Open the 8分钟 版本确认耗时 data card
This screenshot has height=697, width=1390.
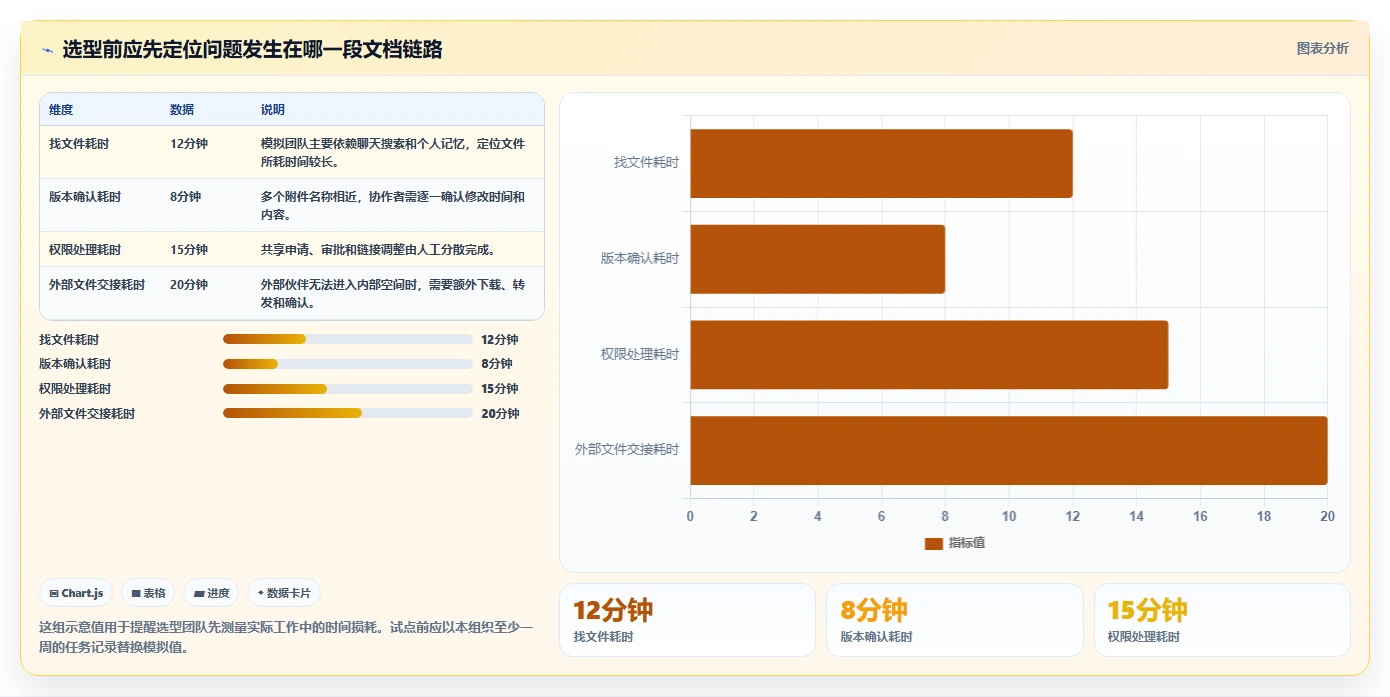954,620
